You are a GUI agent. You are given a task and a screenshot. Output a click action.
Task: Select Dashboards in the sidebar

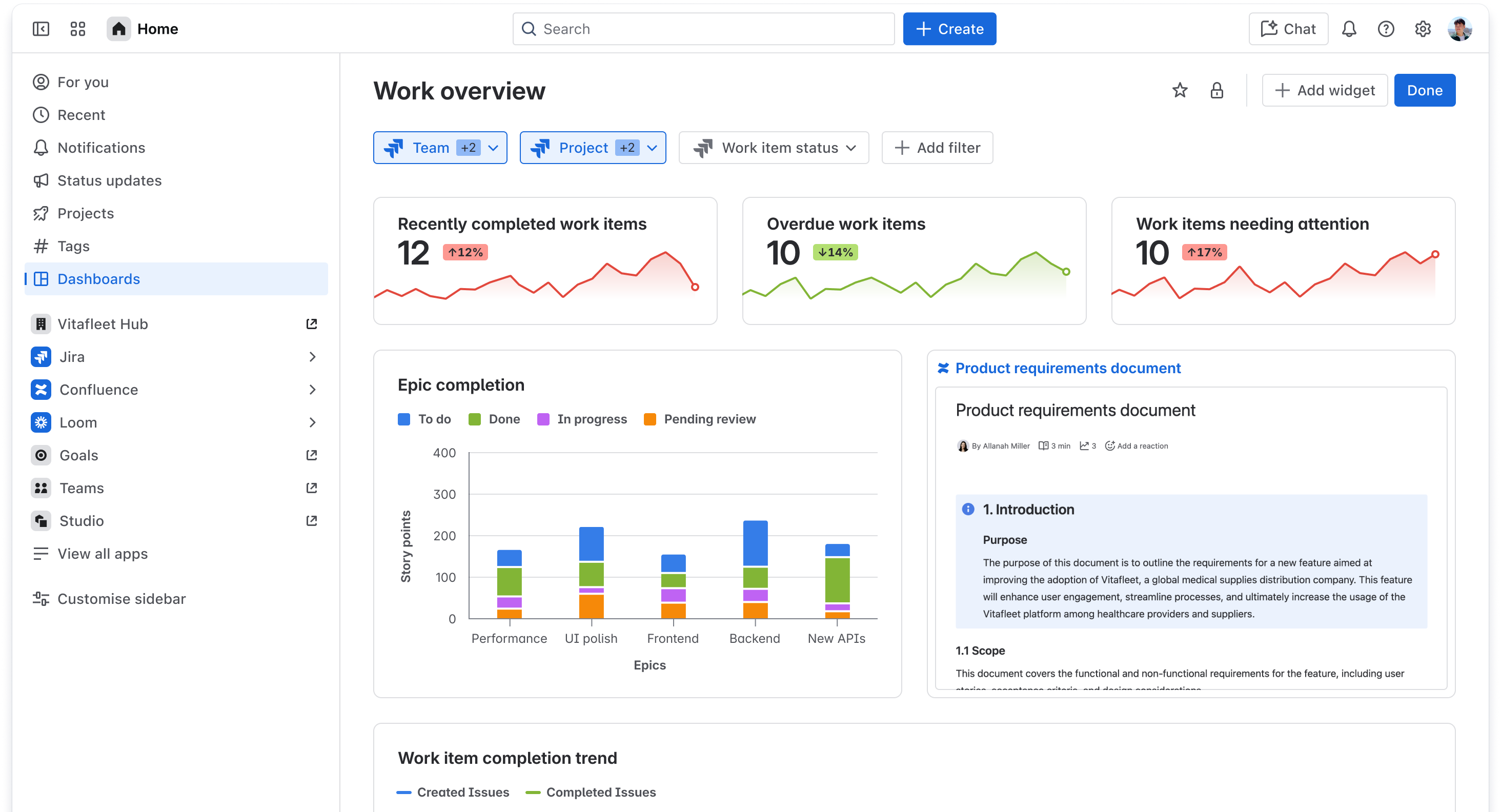98,279
